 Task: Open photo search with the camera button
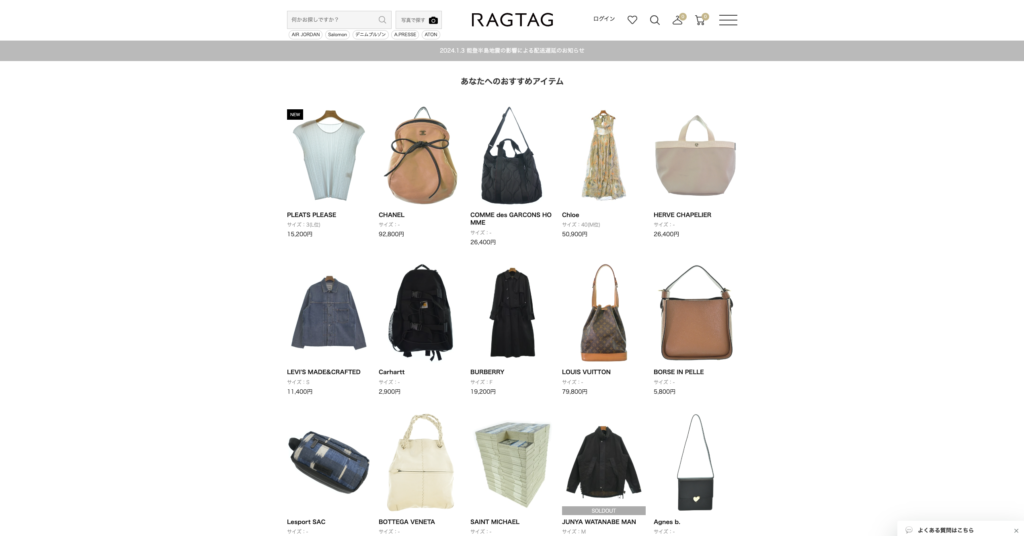point(419,20)
